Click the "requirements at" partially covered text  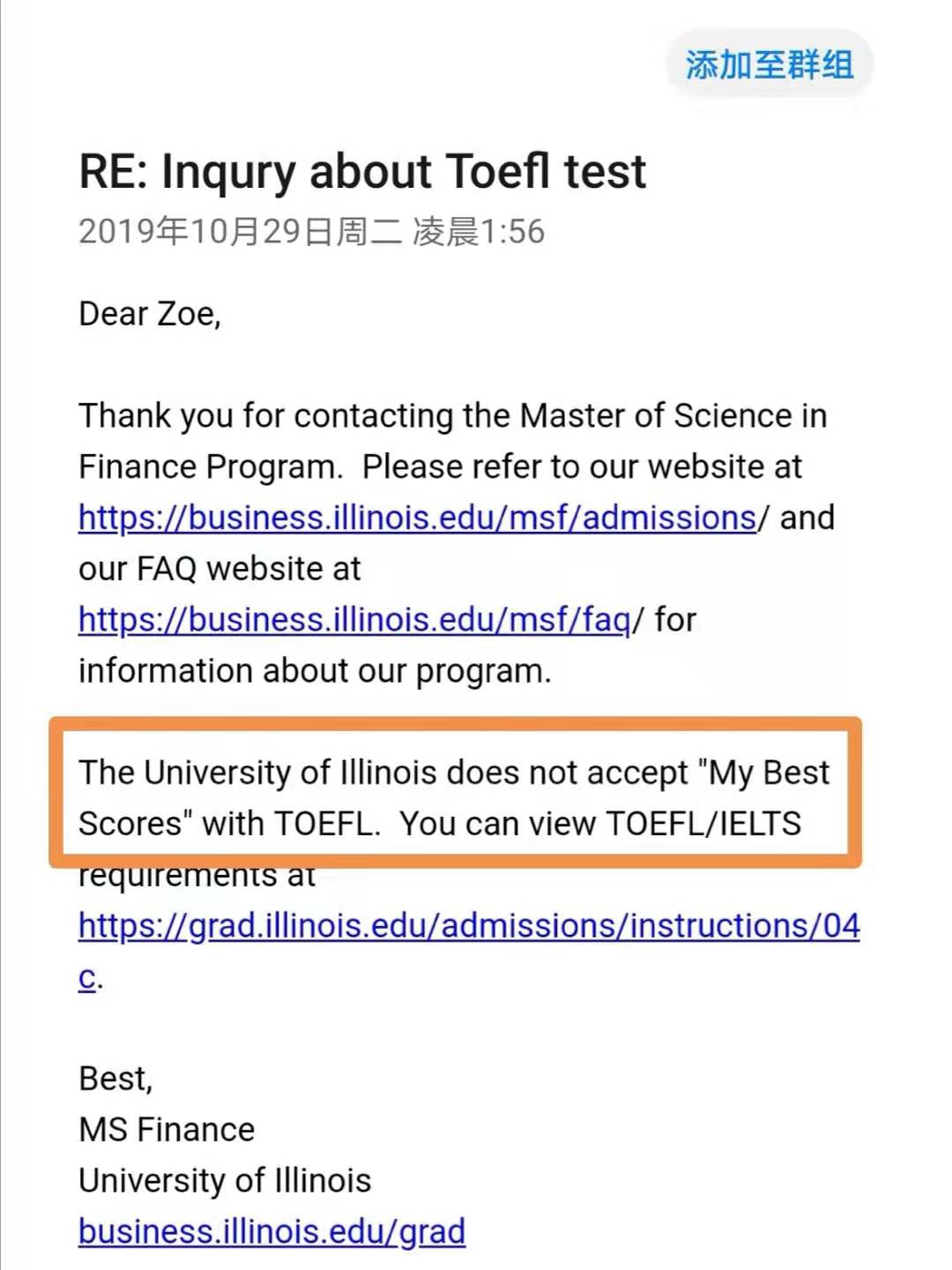click(197, 878)
